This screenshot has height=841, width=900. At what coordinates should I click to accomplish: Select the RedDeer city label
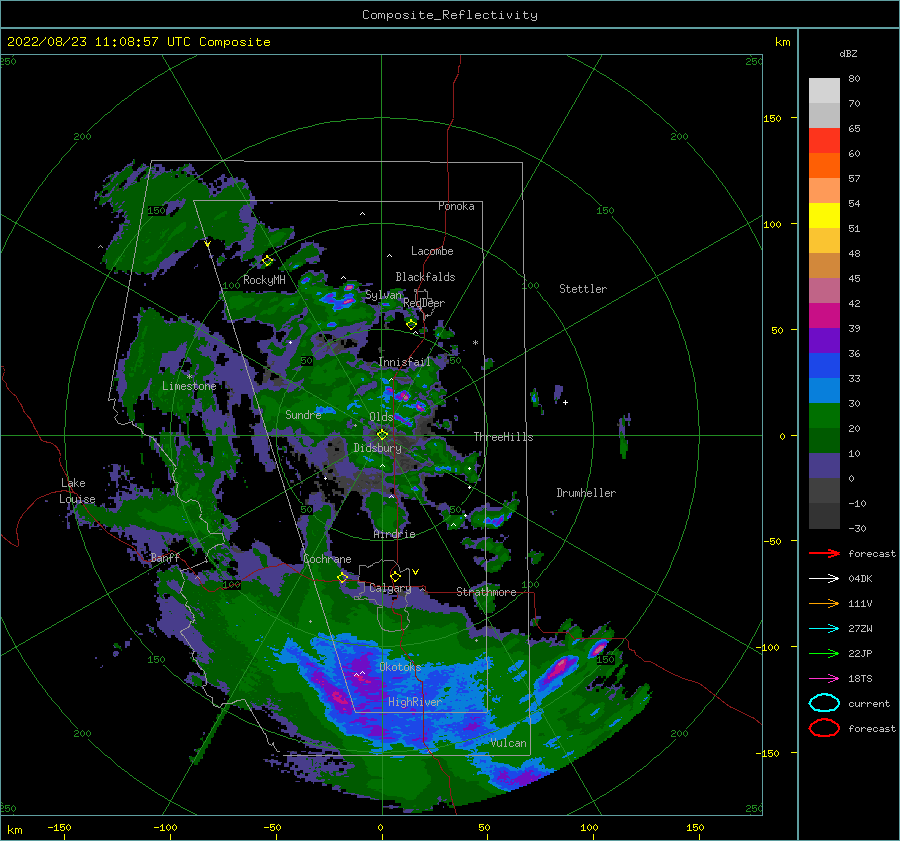click(x=424, y=303)
